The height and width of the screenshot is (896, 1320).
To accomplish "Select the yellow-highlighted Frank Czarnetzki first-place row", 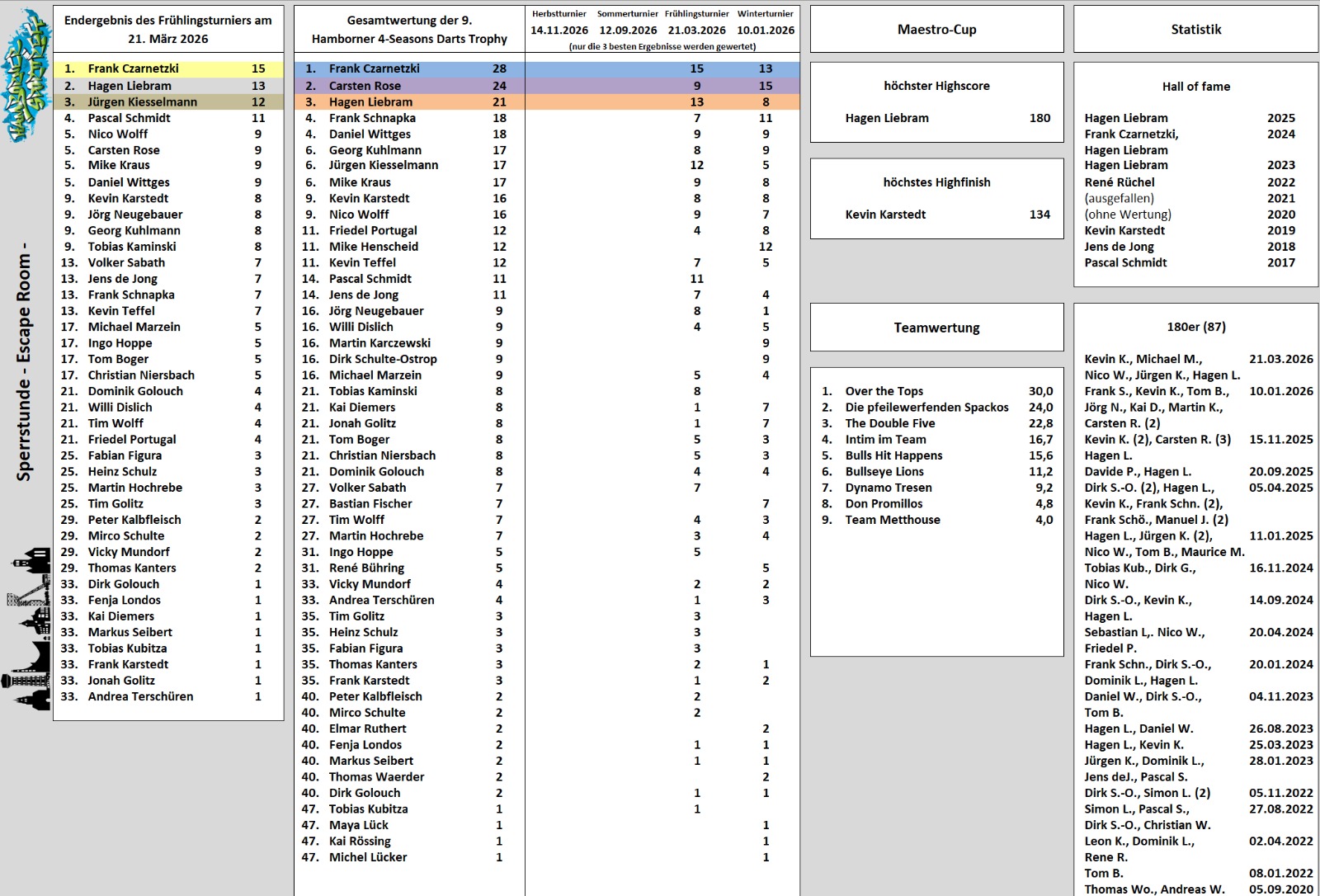I will (168, 68).
